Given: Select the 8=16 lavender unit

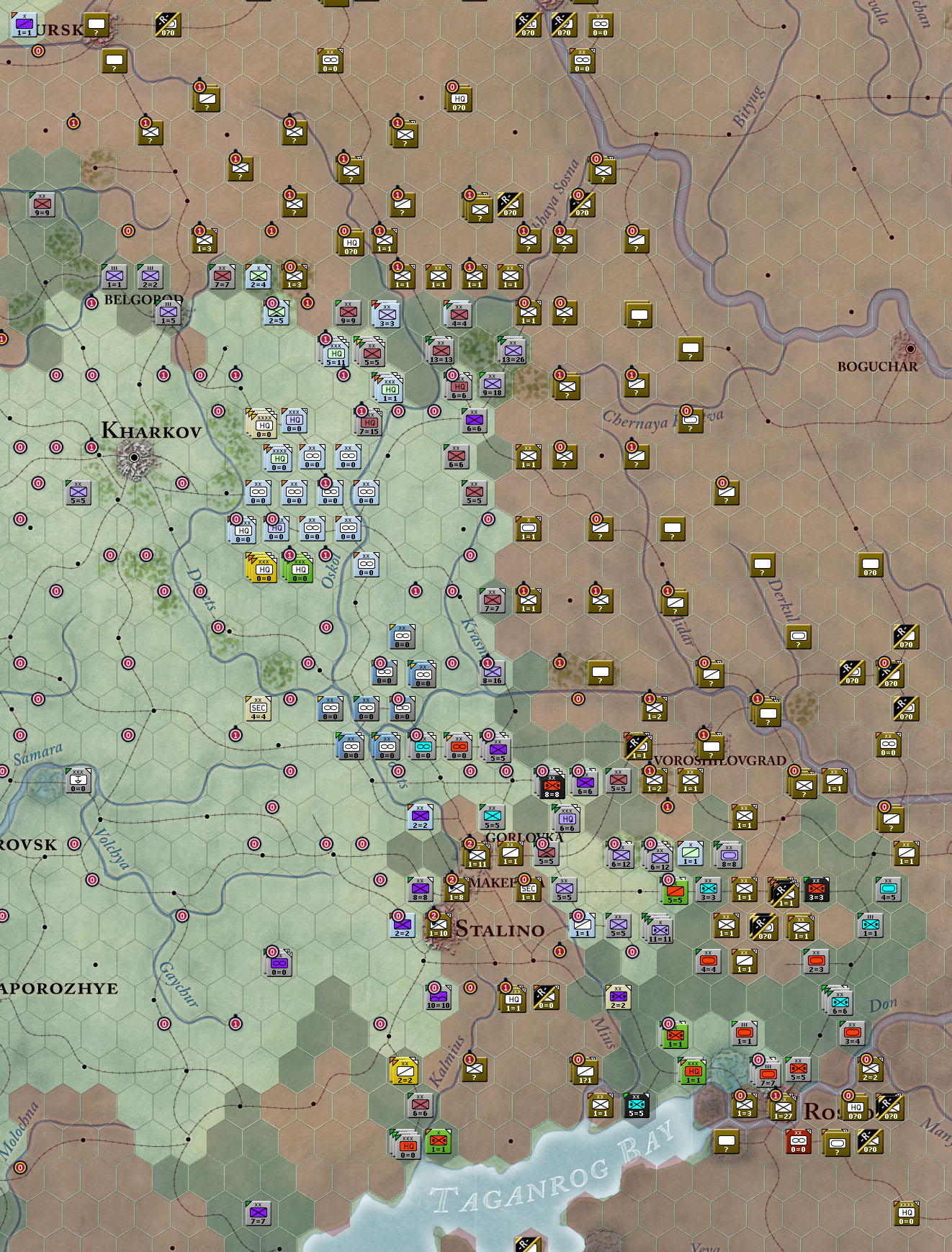Looking at the screenshot, I should coord(493,672).
